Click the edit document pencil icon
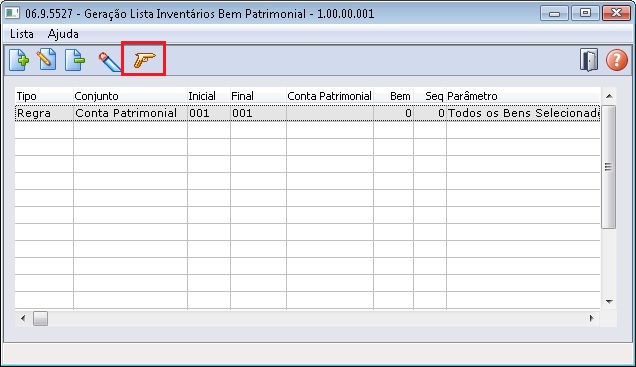The height and width of the screenshot is (367, 636). click(47, 60)
